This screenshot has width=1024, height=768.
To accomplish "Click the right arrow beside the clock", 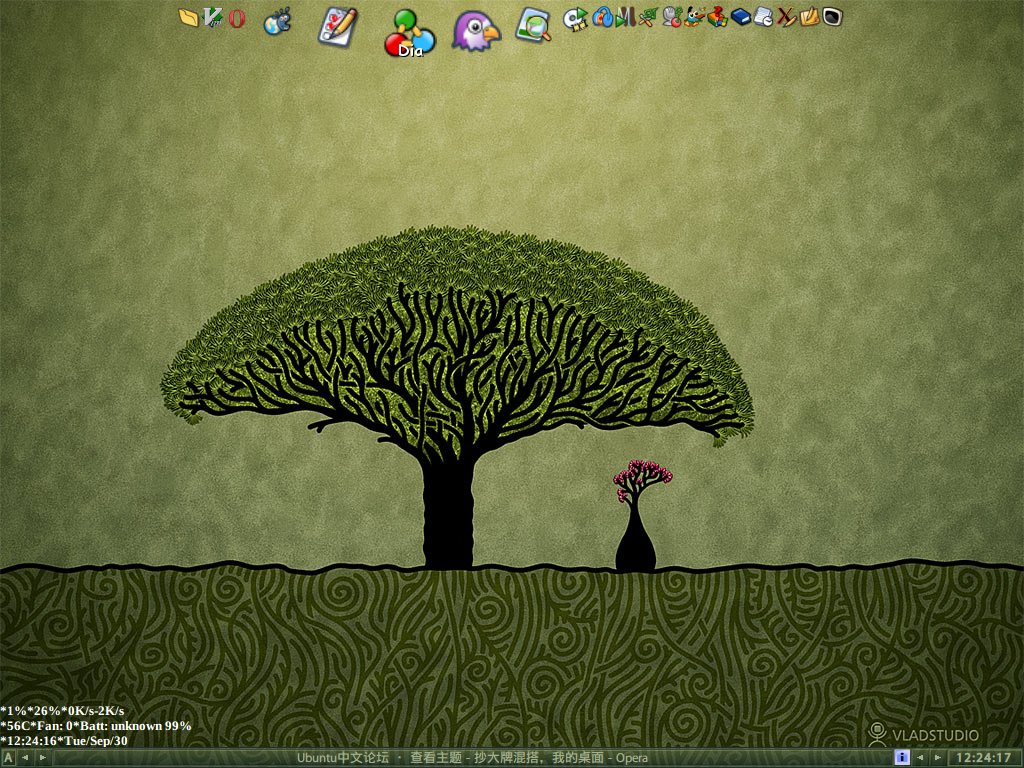I will pos(938,758).
